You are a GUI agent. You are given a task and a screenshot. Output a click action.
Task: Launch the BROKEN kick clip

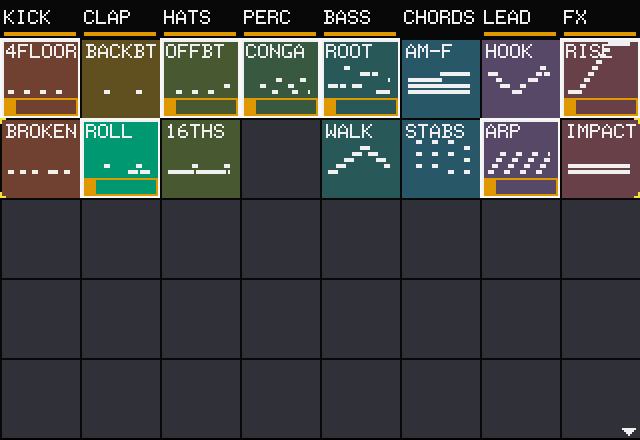40,158
